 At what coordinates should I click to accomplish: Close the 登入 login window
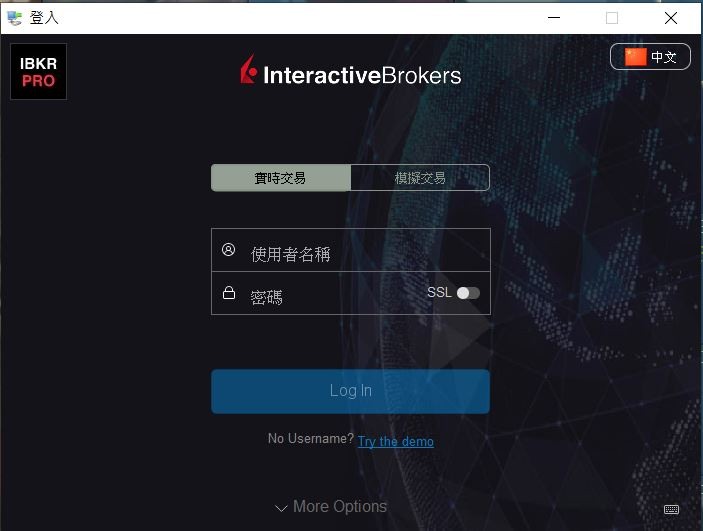coord(671,18)
